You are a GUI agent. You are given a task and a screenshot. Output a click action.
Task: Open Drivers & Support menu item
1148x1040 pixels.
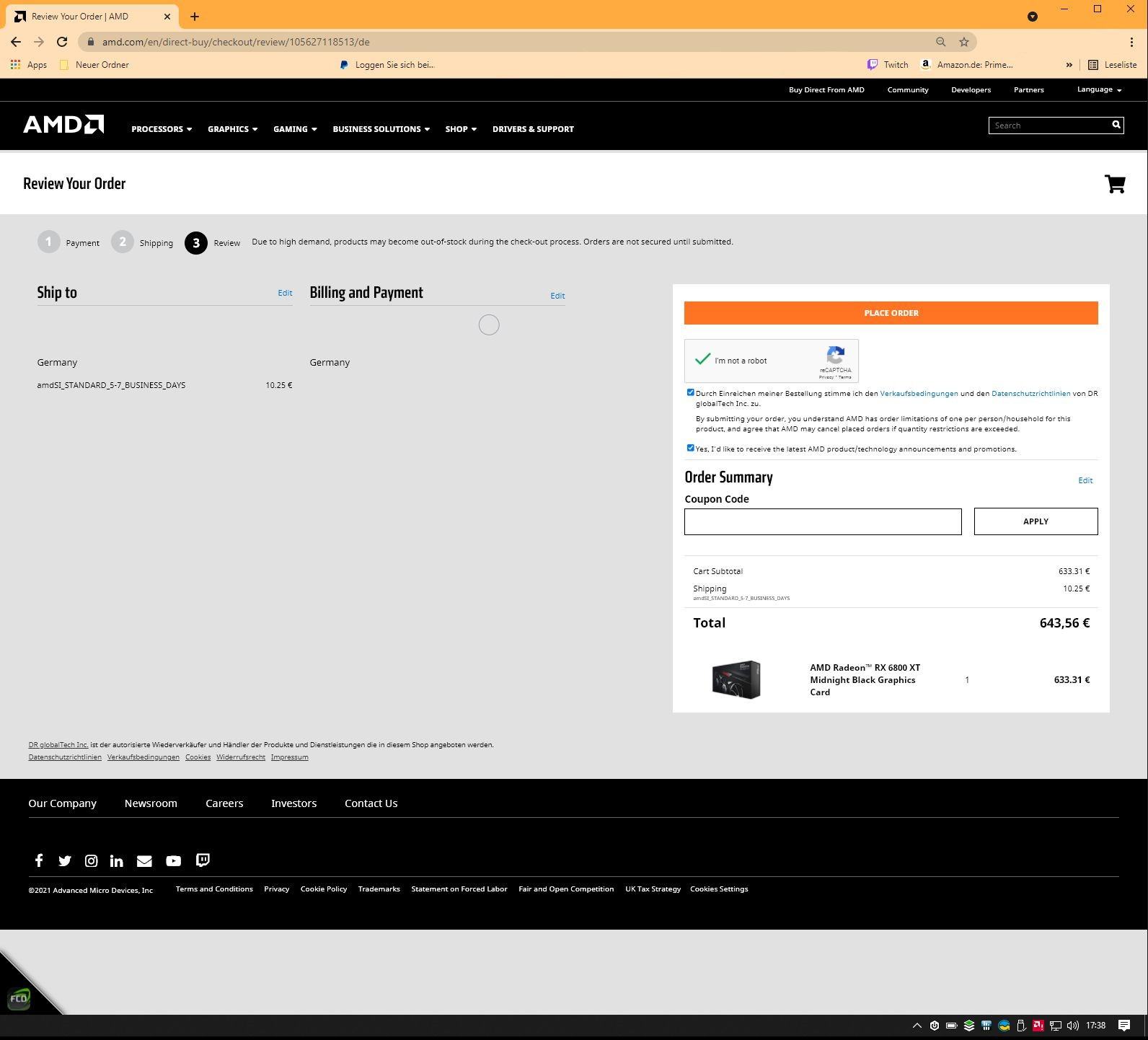pos(533,129)
